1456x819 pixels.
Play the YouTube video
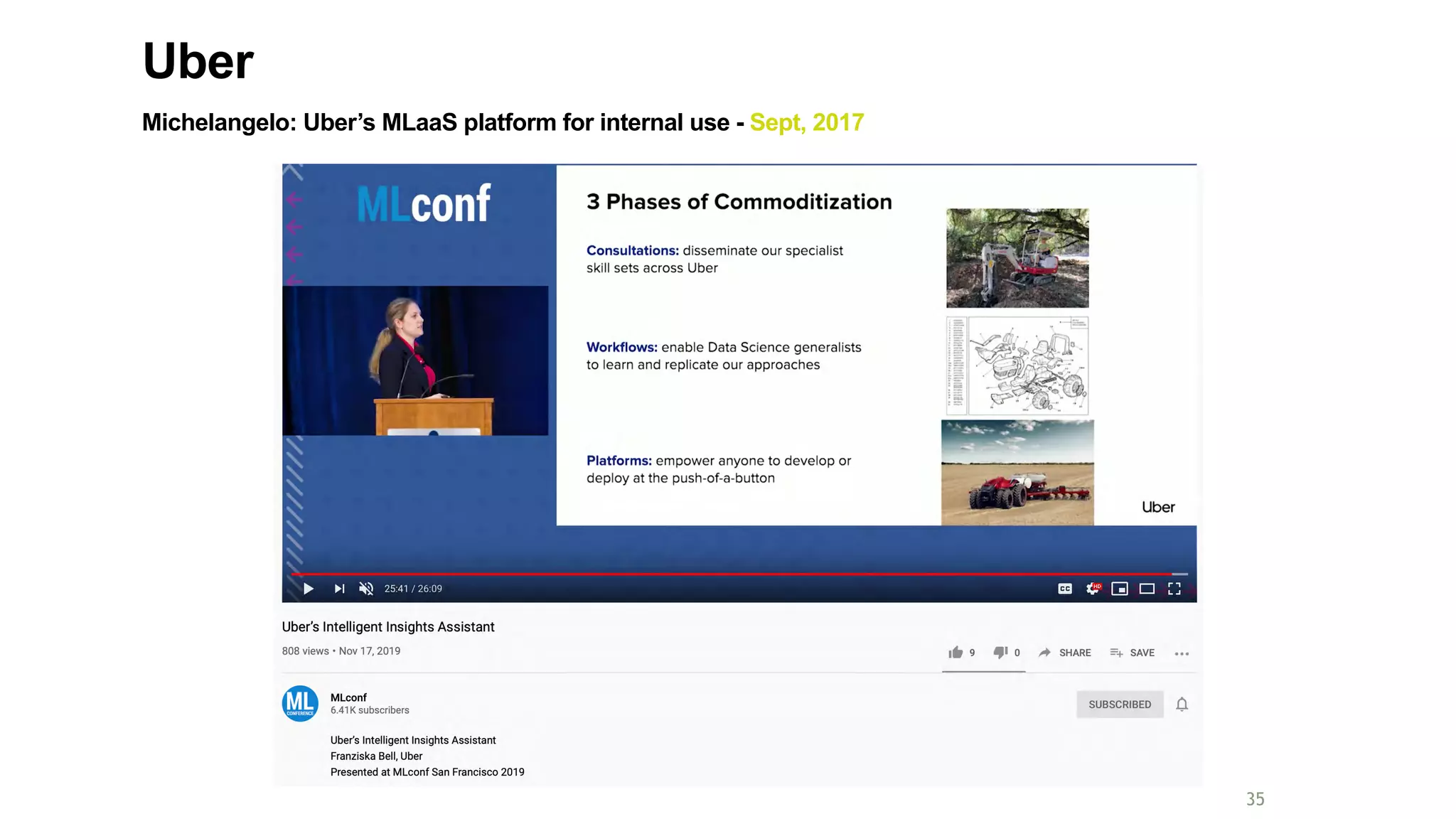click(308, 589)
